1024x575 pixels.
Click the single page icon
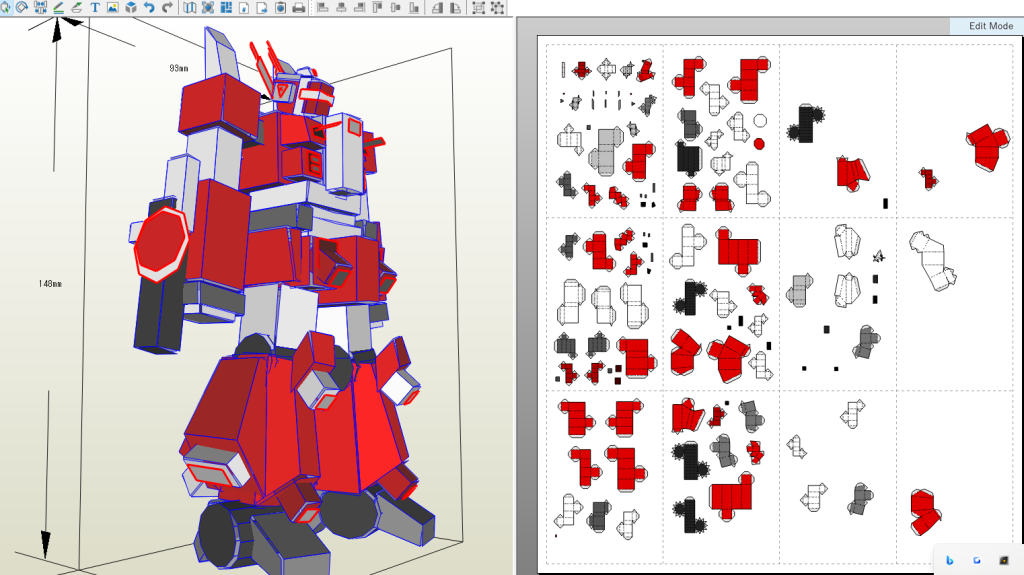click(244, 7)
